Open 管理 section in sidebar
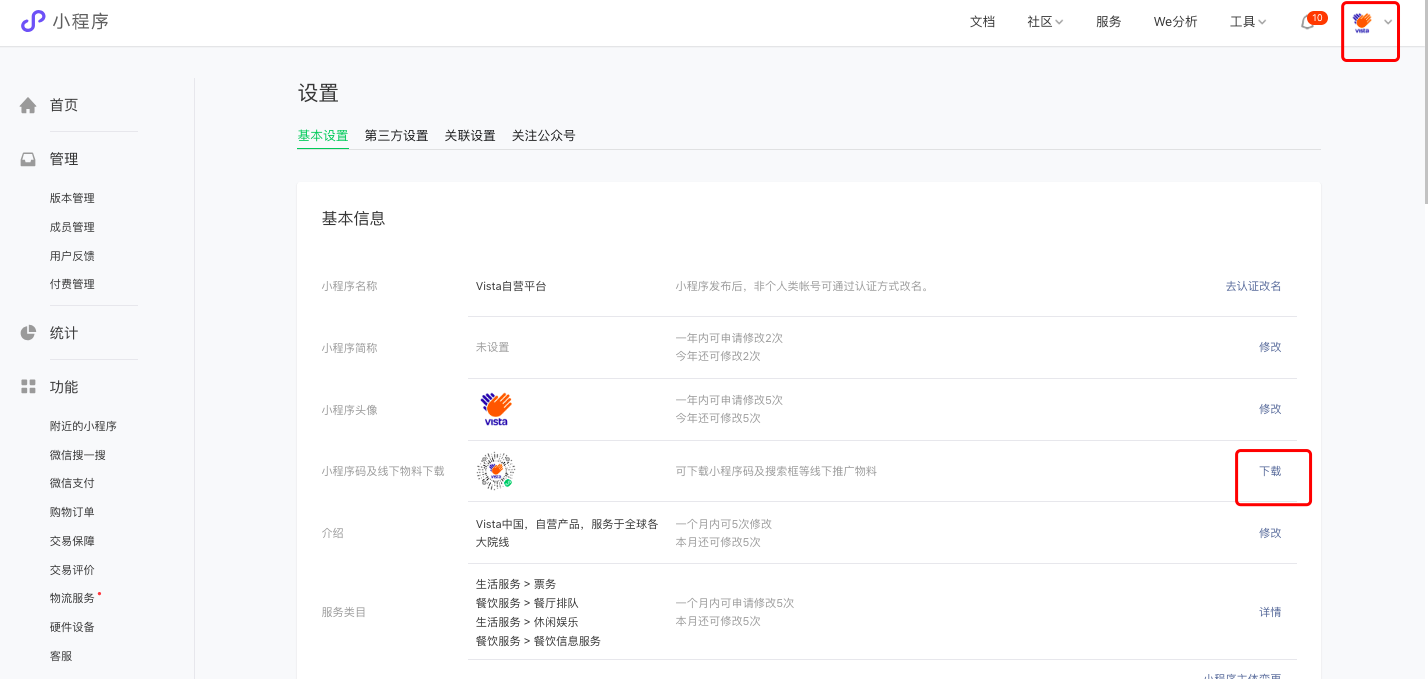Image resolution: width=1428 pixels, height=679 pixels. (x=64, y=159)
